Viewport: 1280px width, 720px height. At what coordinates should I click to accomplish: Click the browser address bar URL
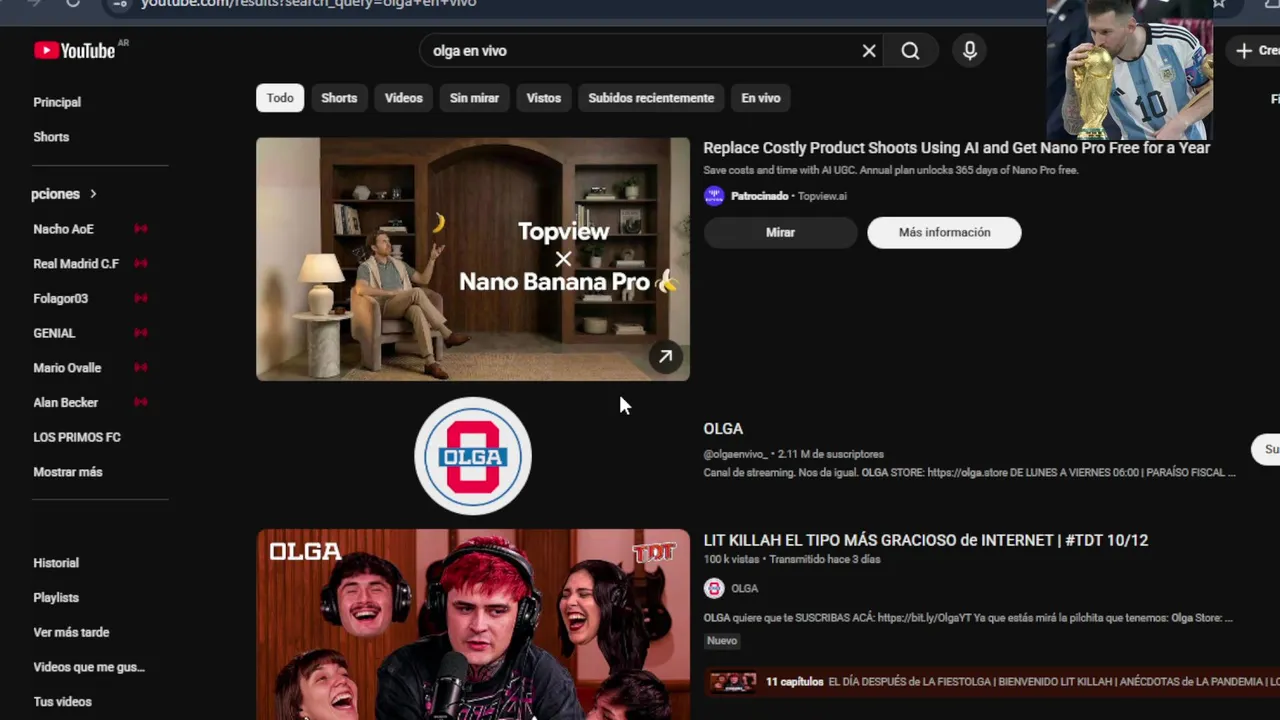point(308,3)
